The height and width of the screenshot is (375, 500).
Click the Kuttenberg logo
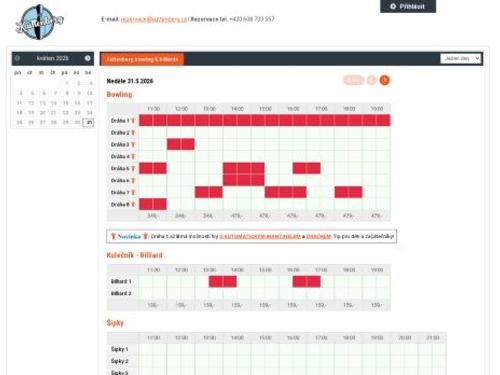[39, 22]
